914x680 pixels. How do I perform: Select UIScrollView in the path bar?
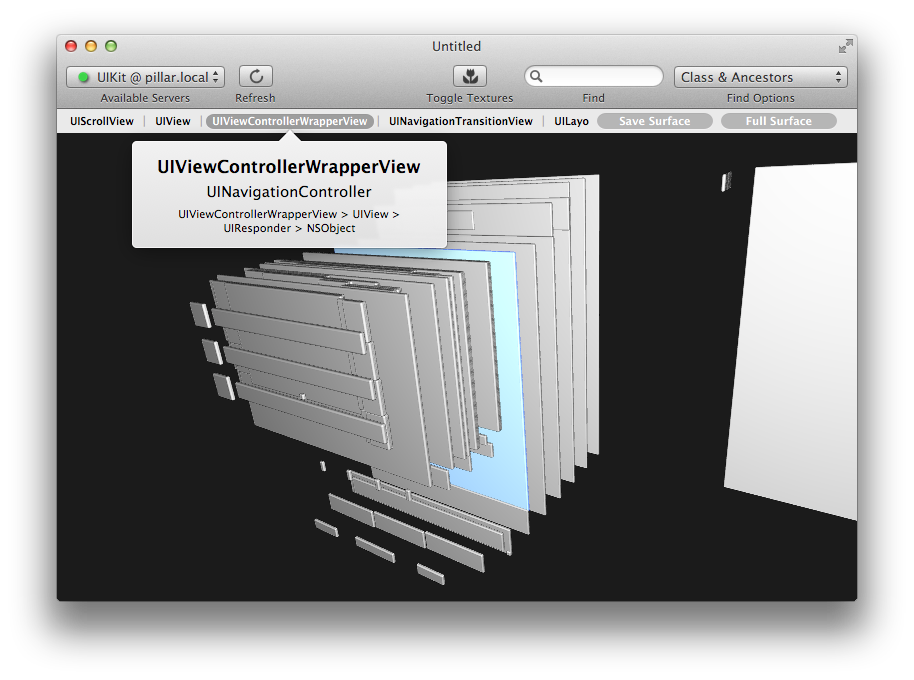coord(102,121)
